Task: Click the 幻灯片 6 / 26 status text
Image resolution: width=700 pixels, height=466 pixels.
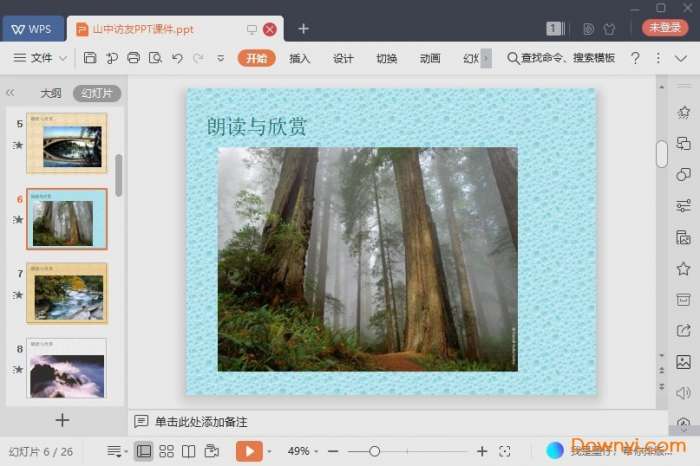Action: [41, 452]
